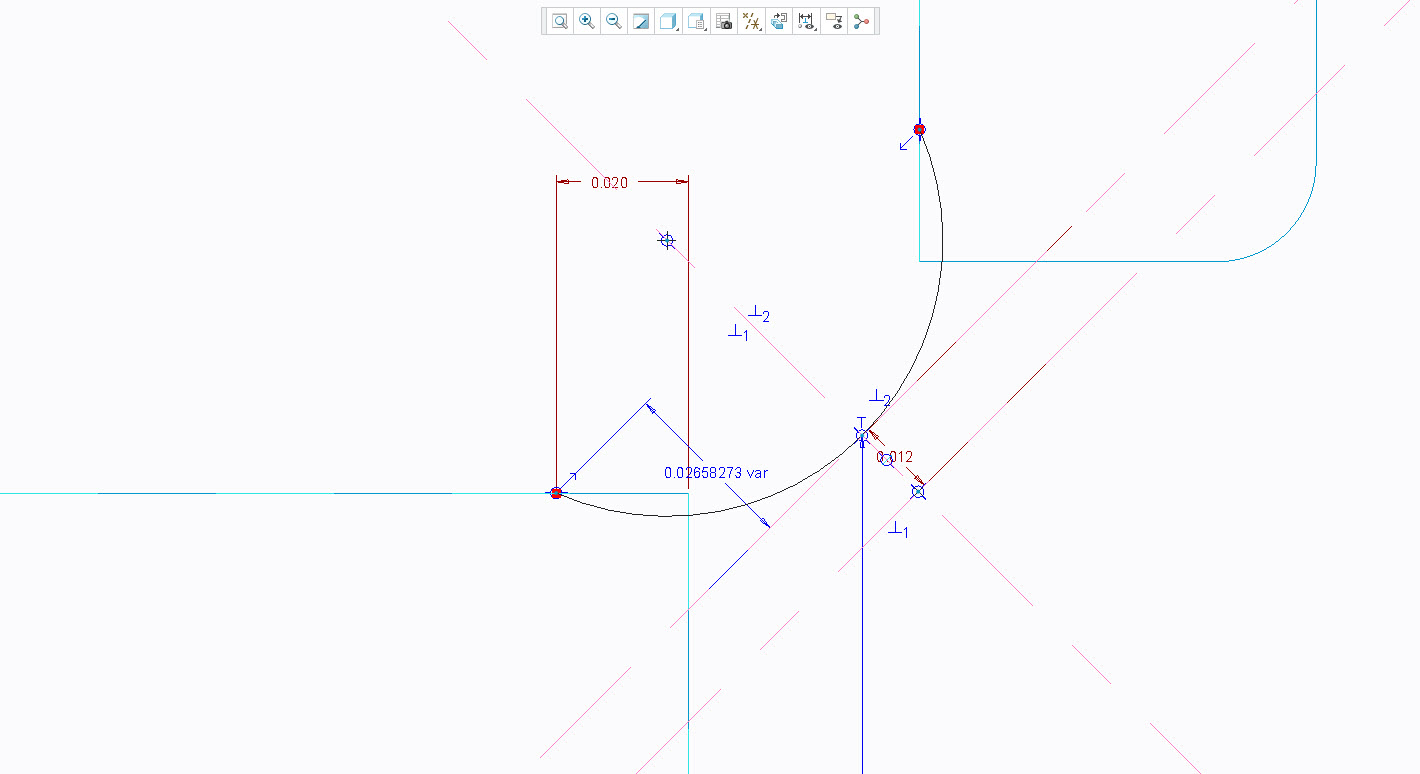The image size is (1420, 774).
Task: Toggle the annotation display eye icon
Action: (834, 21)
